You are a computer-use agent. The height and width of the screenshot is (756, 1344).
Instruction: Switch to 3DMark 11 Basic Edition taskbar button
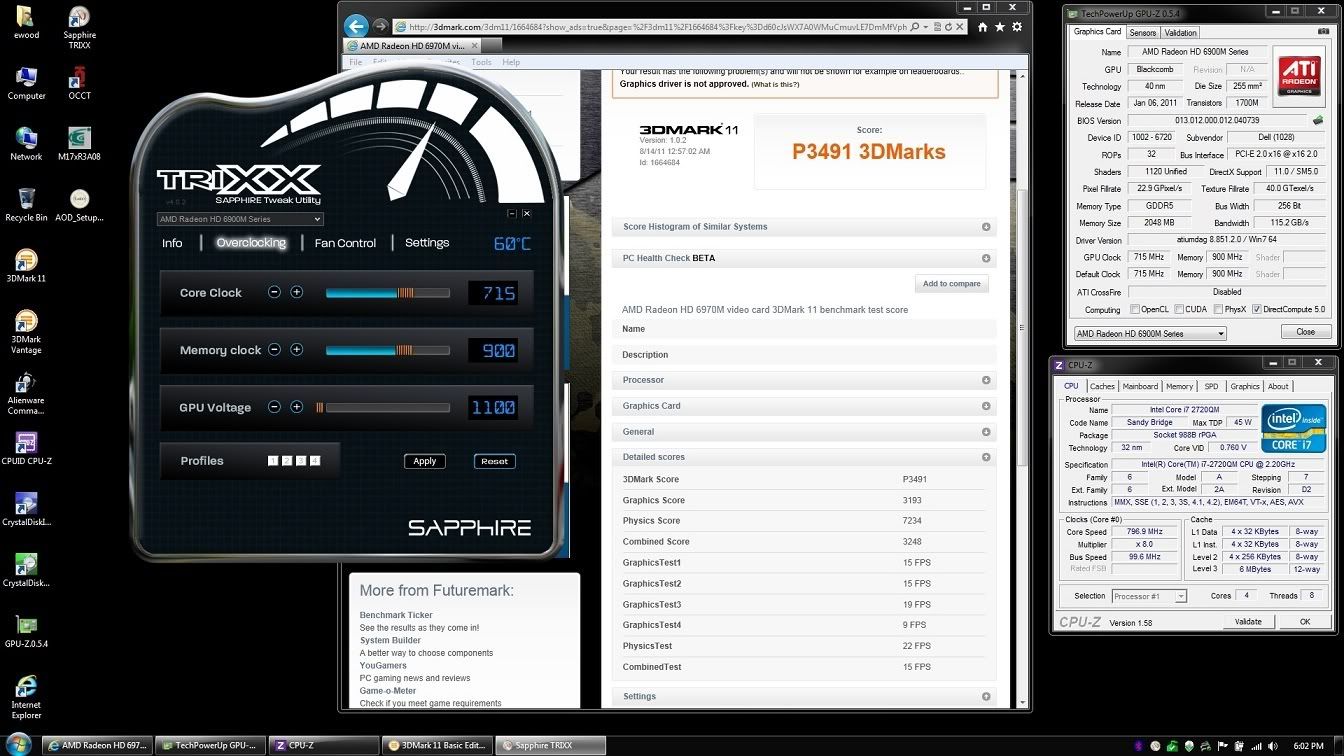coord(437,745)
